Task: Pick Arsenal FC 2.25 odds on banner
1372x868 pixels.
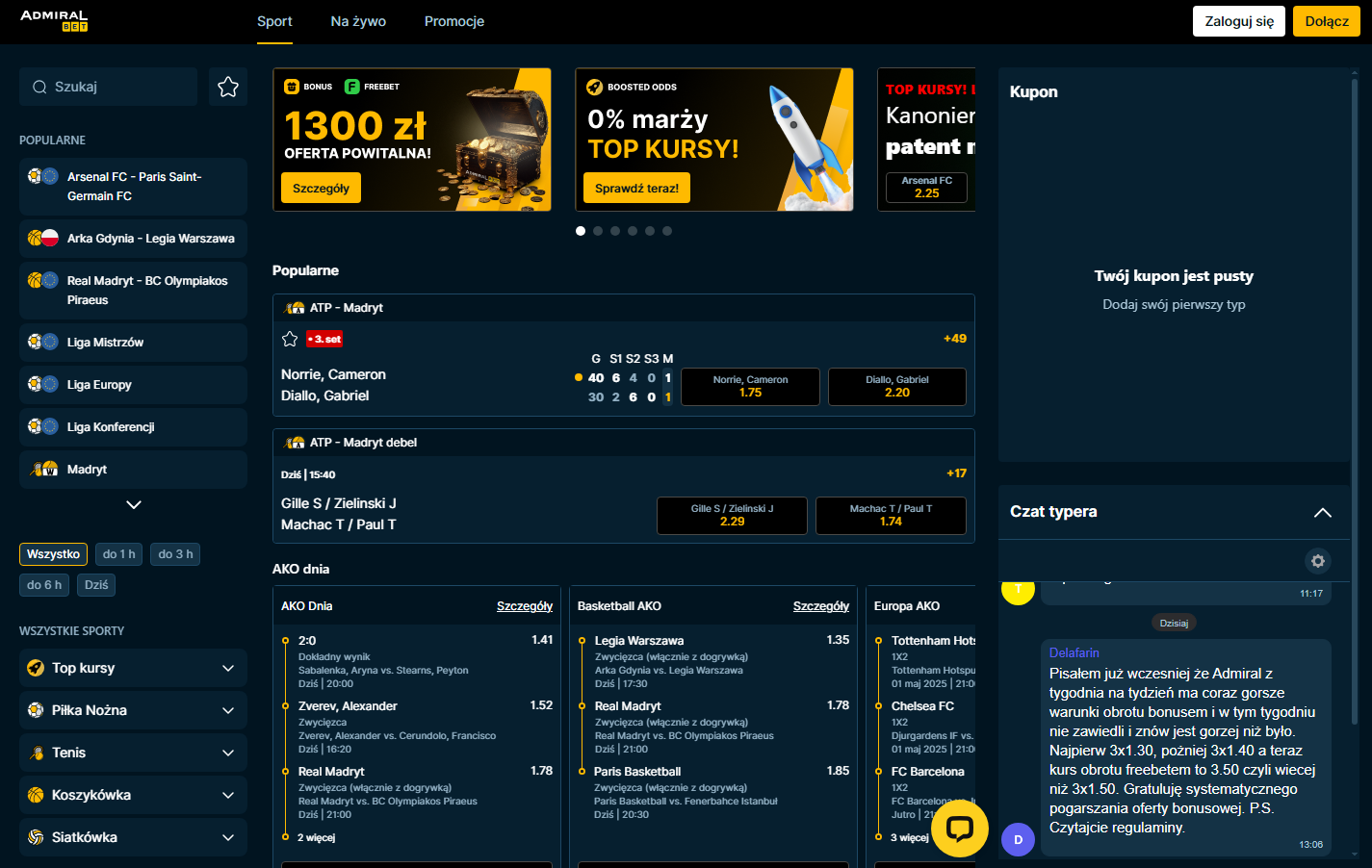Action: 926,188
